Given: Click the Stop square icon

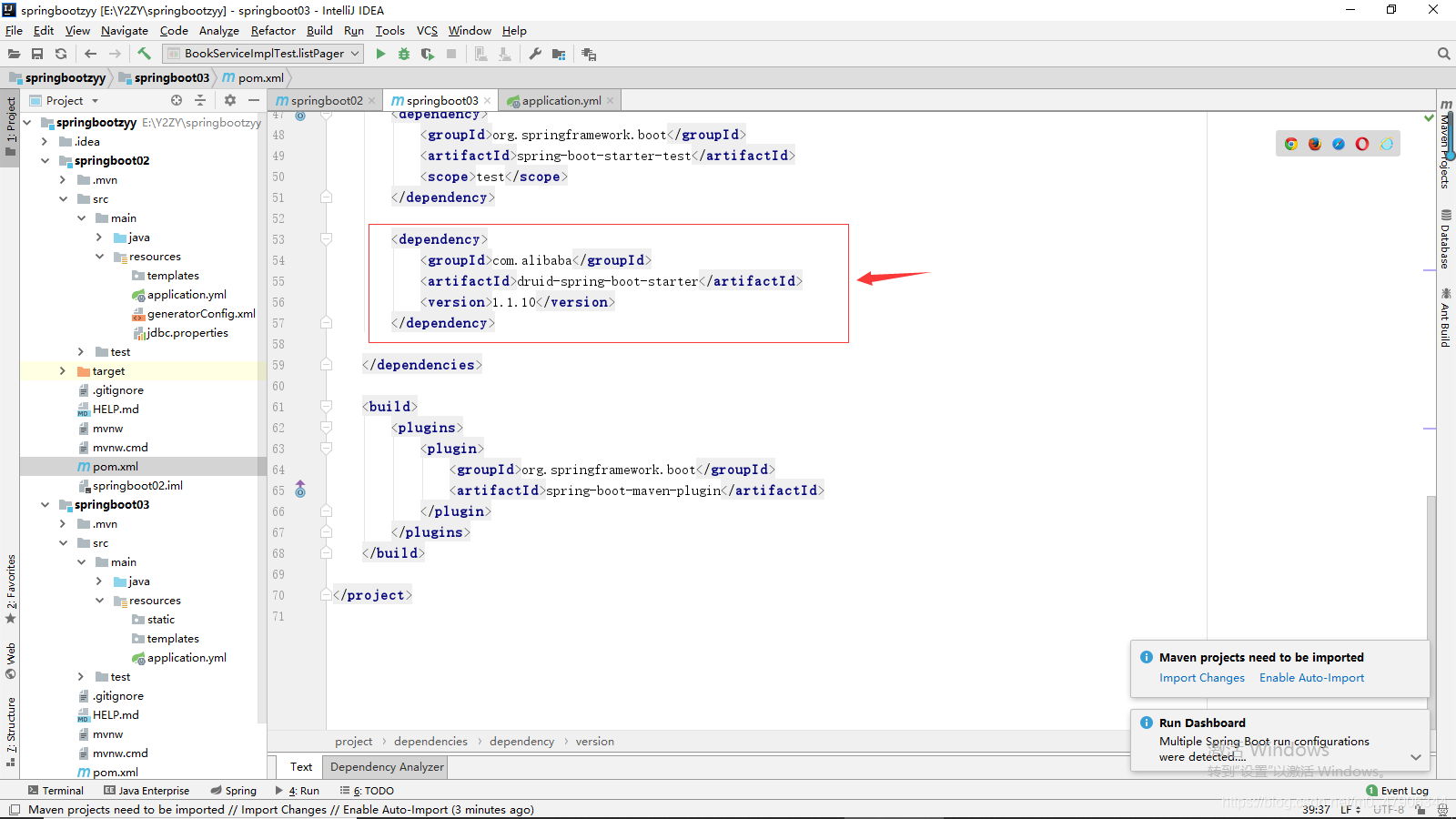Looking at the screenshot, I should (x=451, y=54).
